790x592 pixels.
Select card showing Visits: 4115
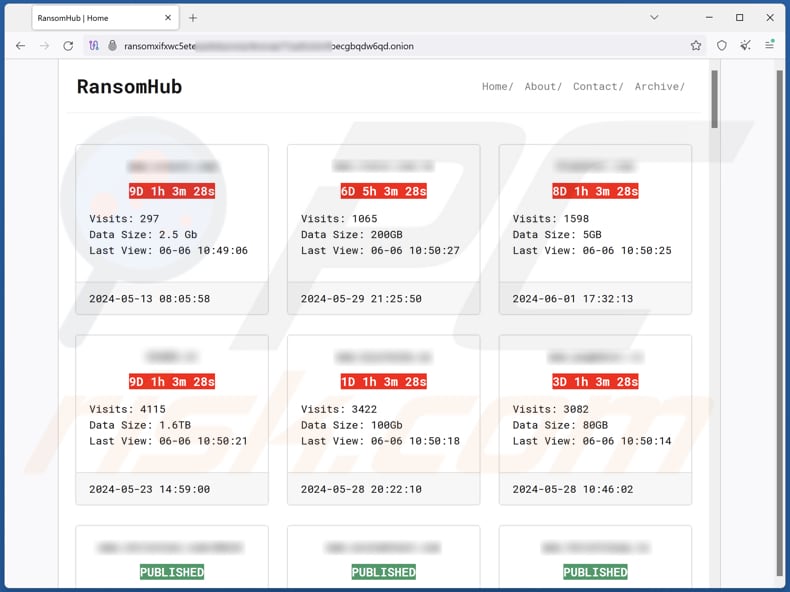(x=172, y=420)
